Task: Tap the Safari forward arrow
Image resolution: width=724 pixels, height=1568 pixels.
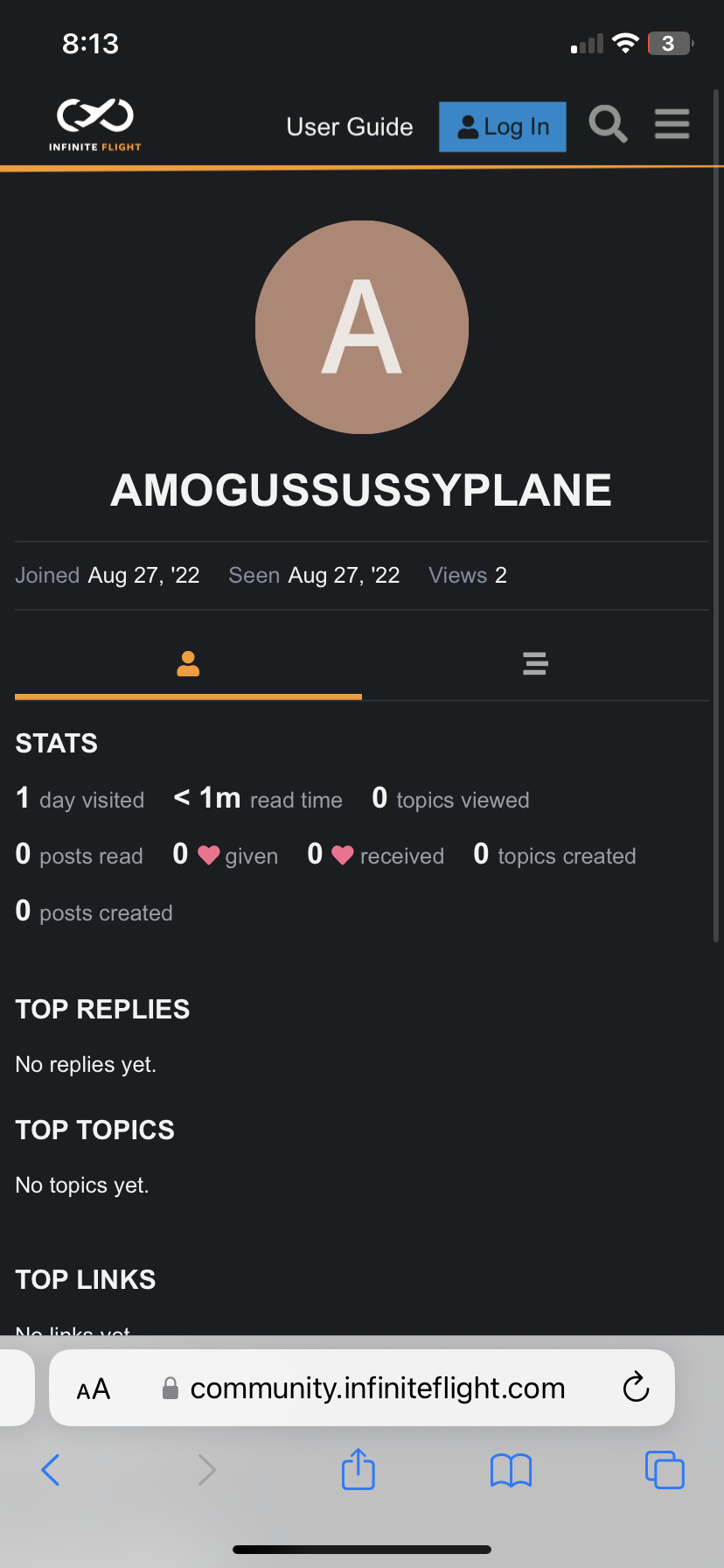Action: click(206, 1470)
